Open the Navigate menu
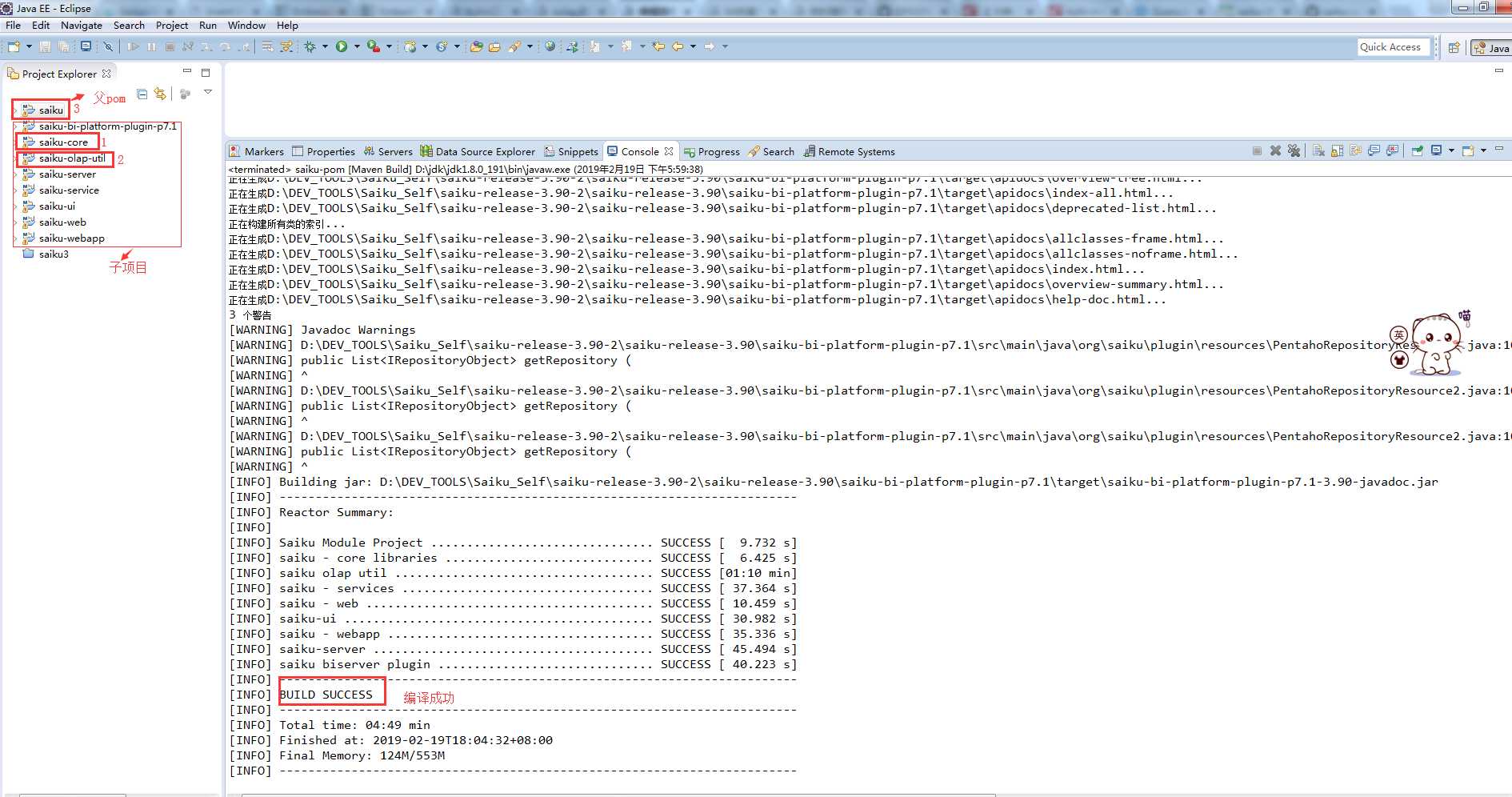 pos(82,25)
